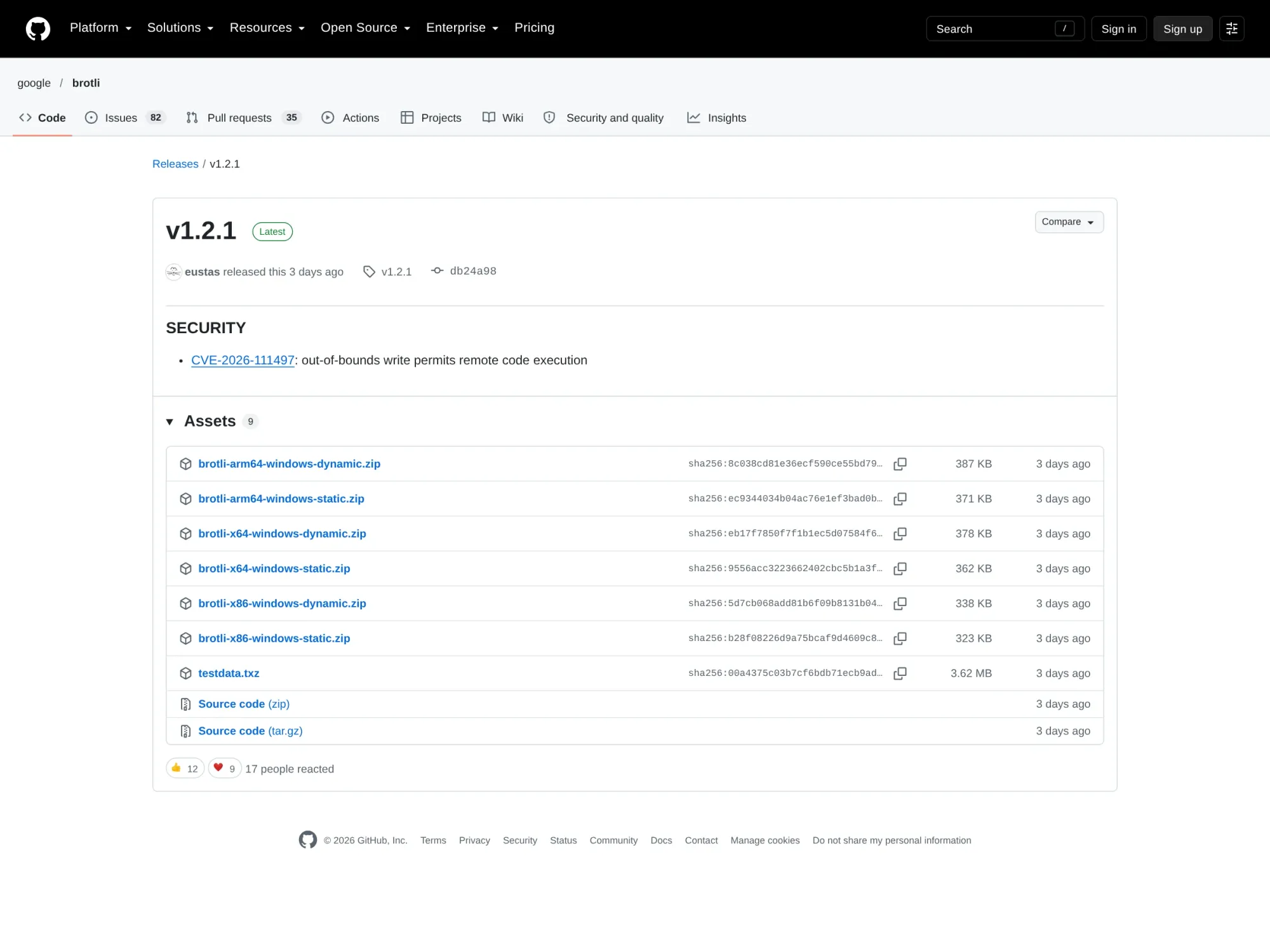The width and height of the screenshot is (1270, 952).
Task: Copy sha256 for testdata.txz
Action: click(x=900, y=673)
